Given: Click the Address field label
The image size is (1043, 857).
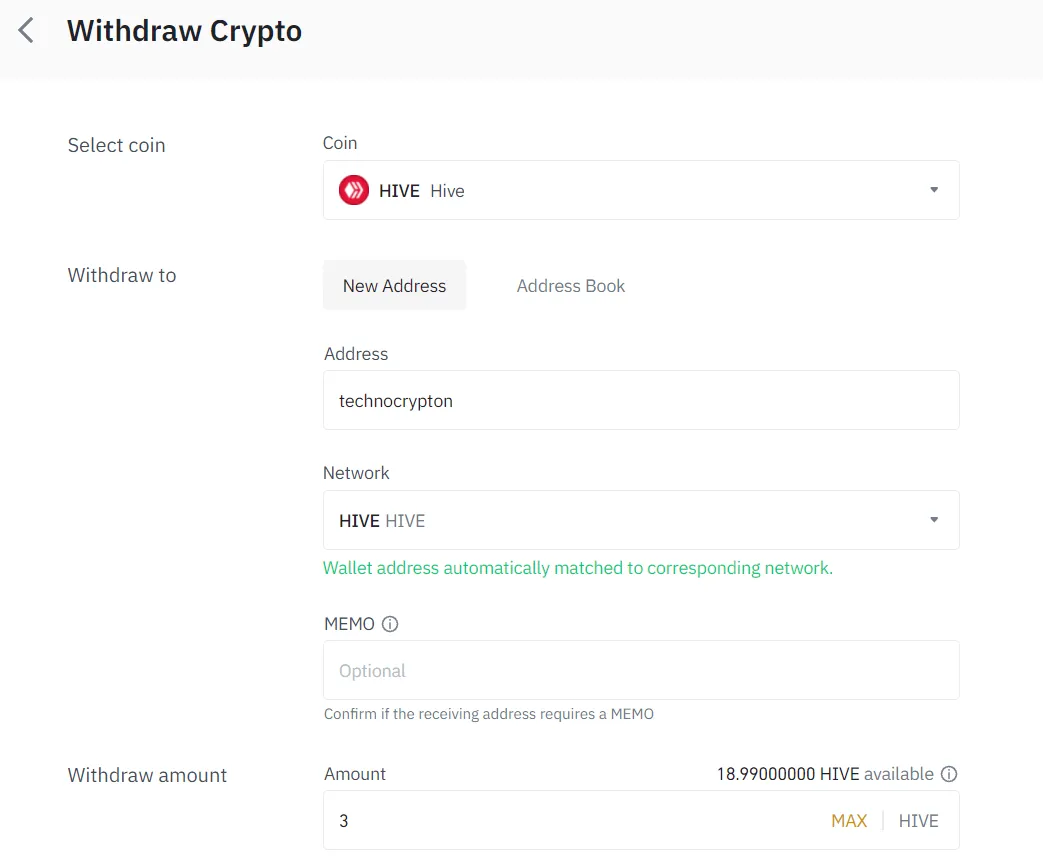Looking at the screenshot, I should click(x=356, y=354).
